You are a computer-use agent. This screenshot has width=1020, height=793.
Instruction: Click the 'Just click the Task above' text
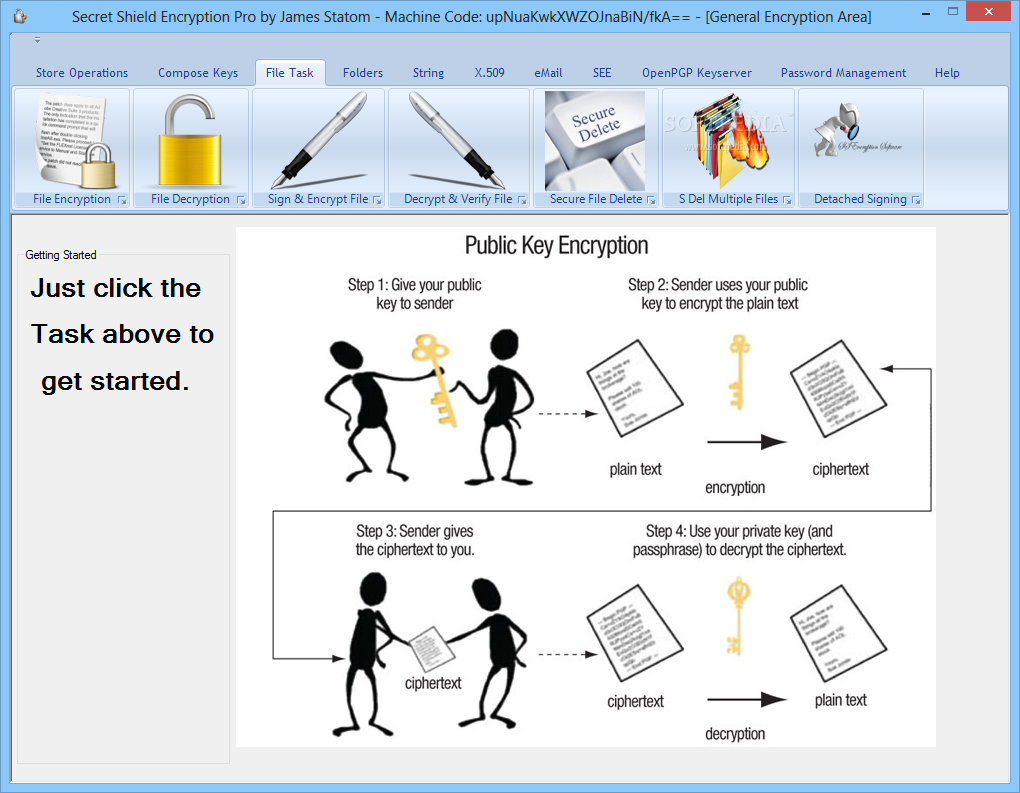pos(122,334)
